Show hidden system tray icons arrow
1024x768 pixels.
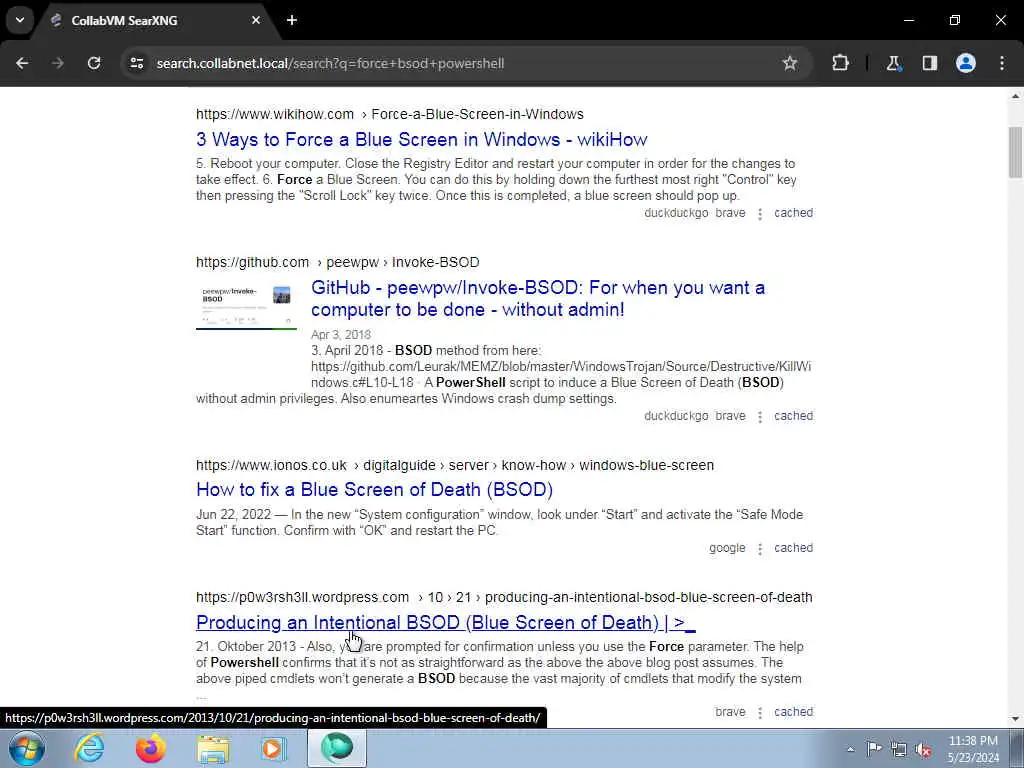(x=850, y=749)
